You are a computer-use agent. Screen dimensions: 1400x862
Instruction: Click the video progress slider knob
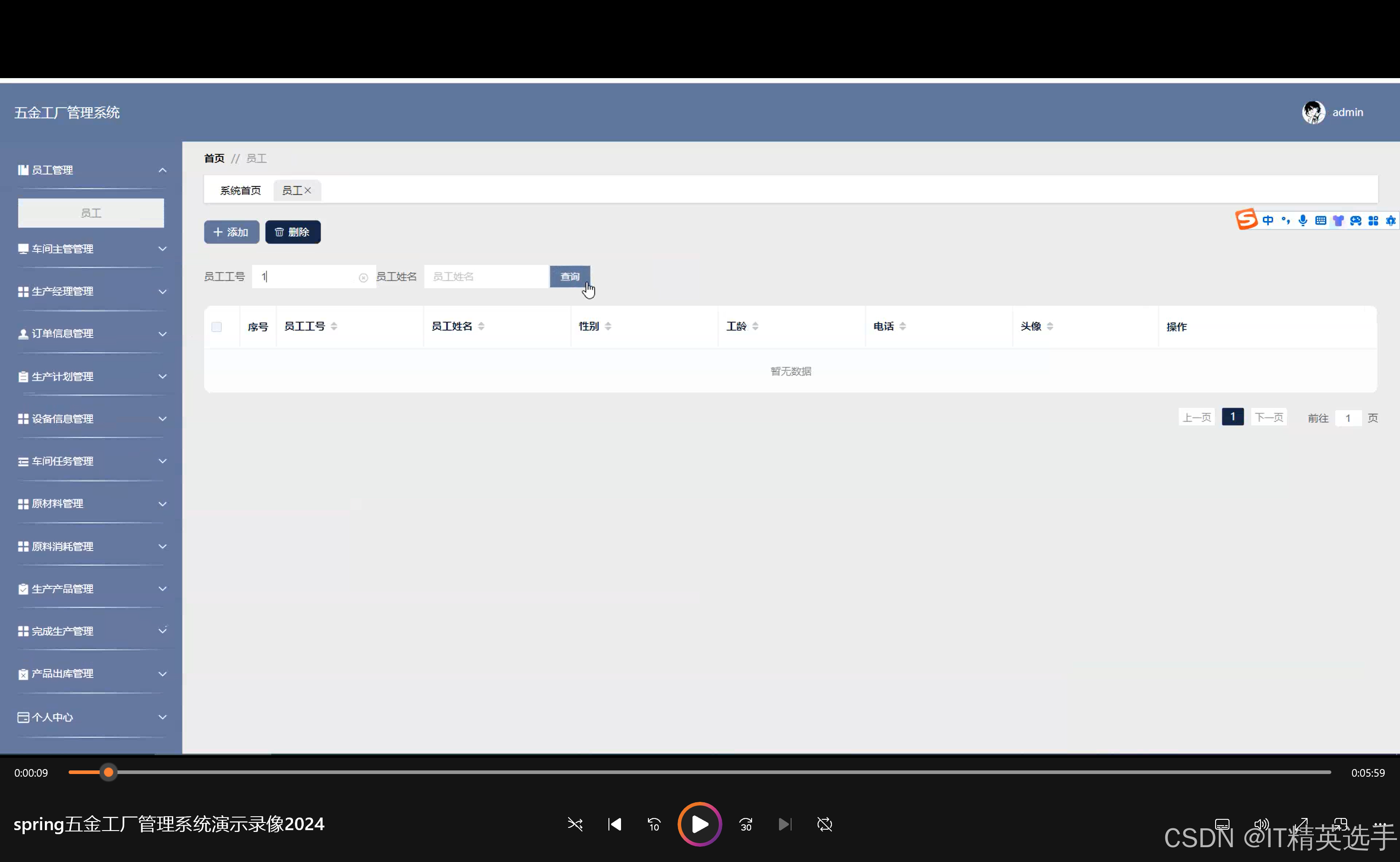click(x=108, y=773)
